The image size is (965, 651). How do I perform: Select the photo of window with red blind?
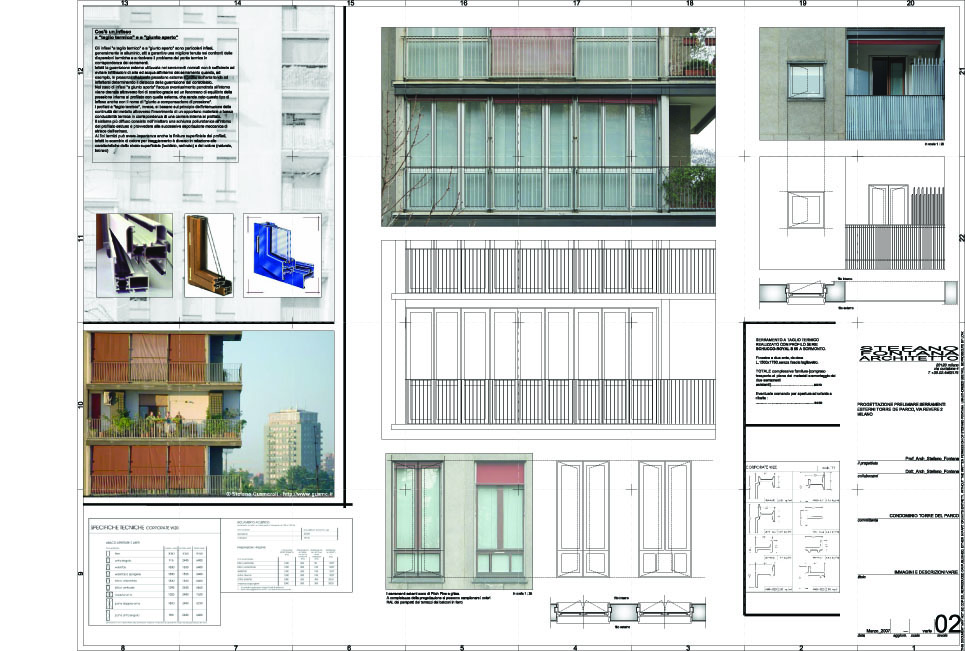click(x=459, y=519)
